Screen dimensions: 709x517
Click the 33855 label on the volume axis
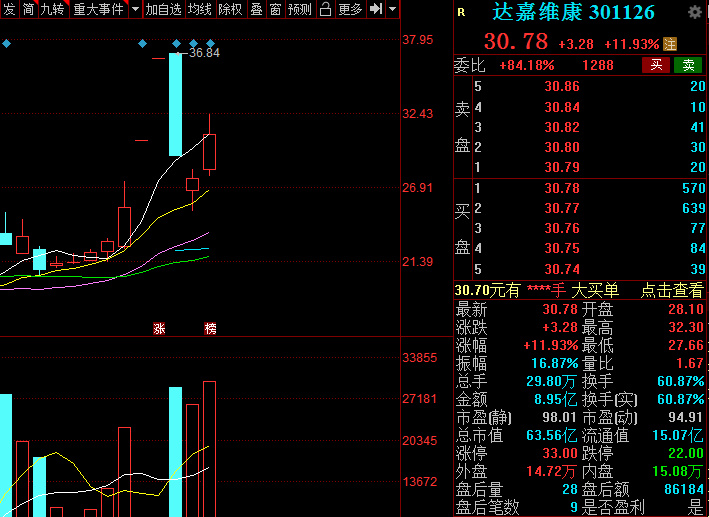tap(420, 358)
